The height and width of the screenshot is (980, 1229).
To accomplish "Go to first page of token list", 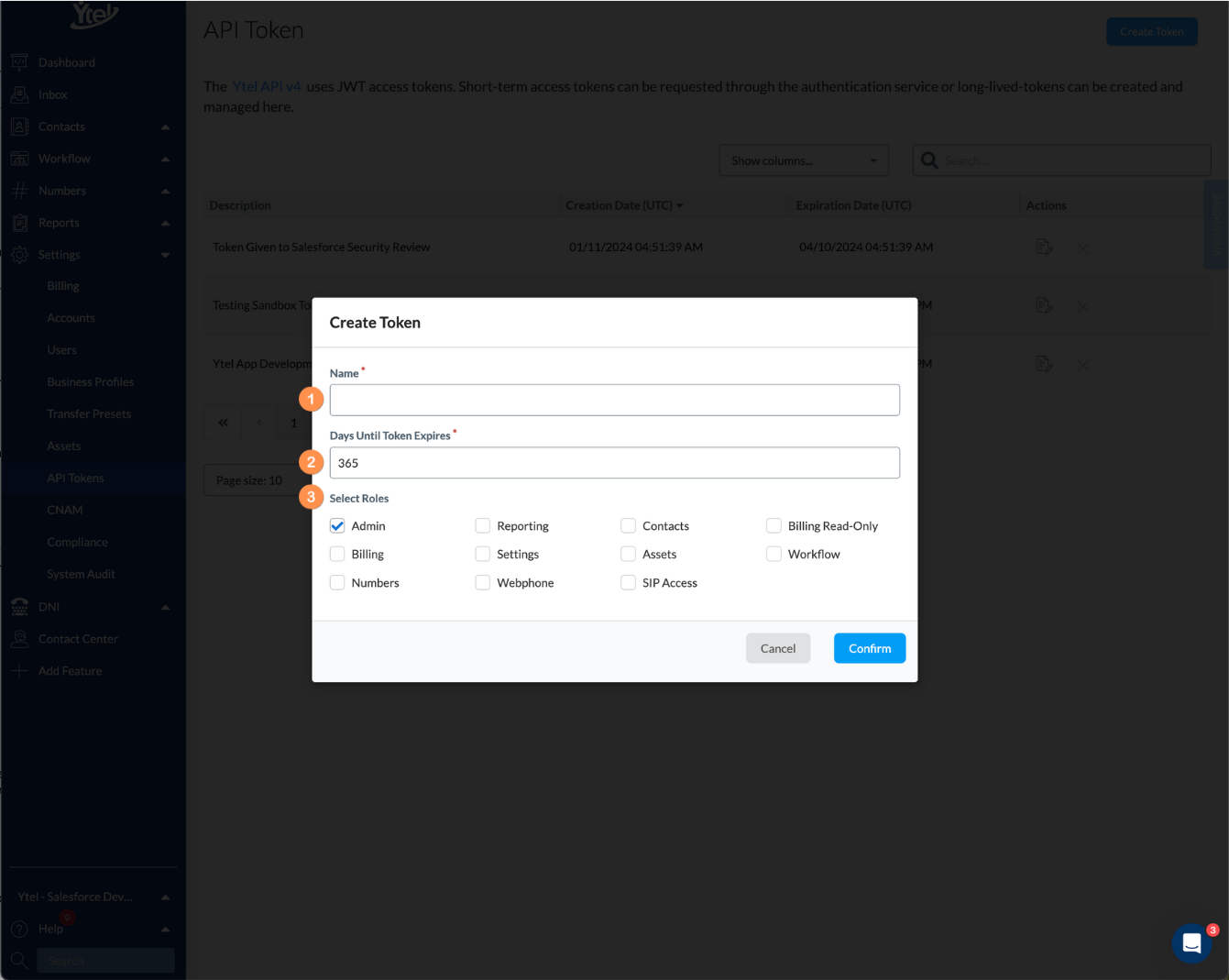I will (223, 423).
